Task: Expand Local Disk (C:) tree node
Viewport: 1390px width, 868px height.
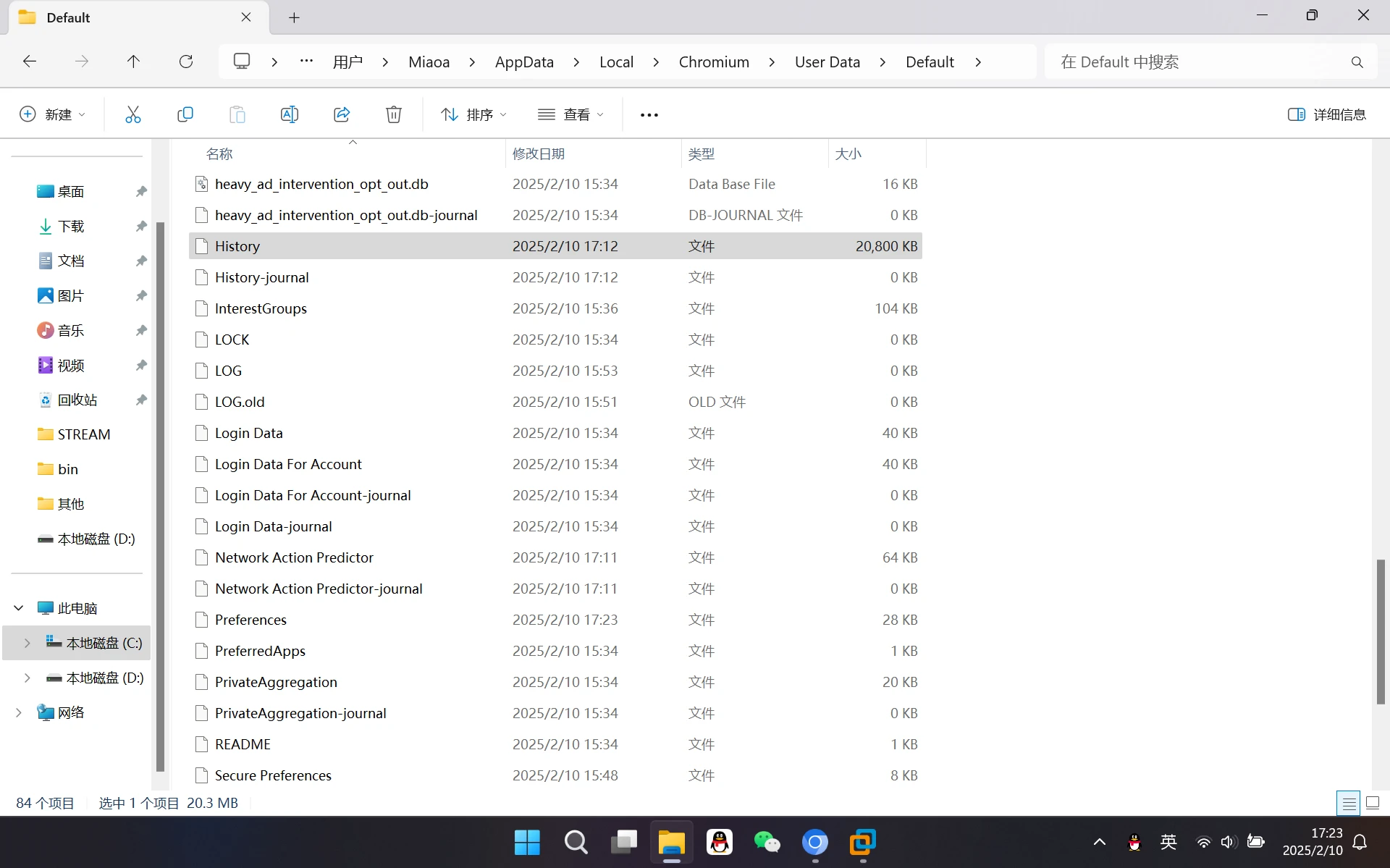Action: (28, 643)
